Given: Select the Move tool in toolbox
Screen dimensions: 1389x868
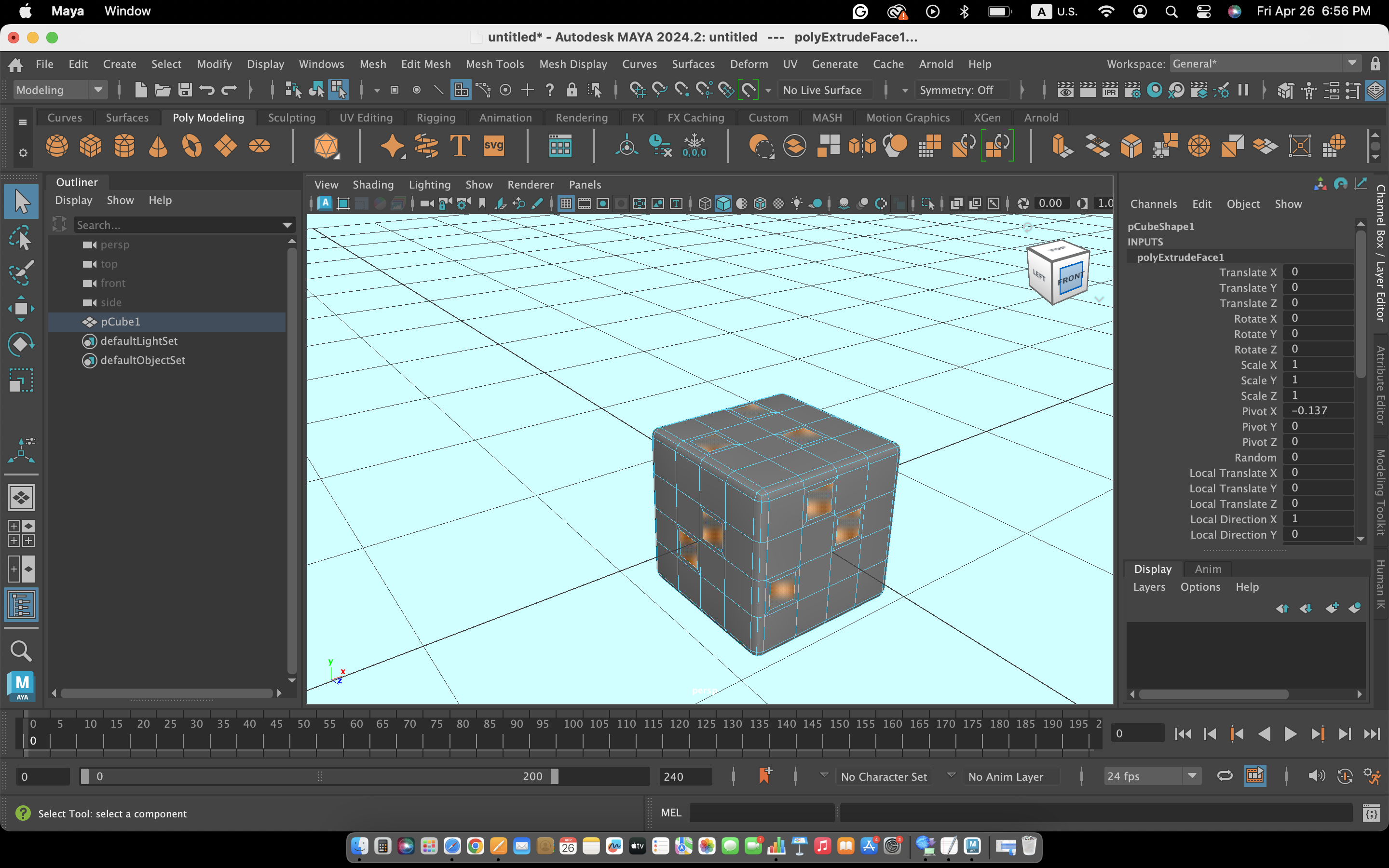Looking at the screenshot, I should (21, 309).
